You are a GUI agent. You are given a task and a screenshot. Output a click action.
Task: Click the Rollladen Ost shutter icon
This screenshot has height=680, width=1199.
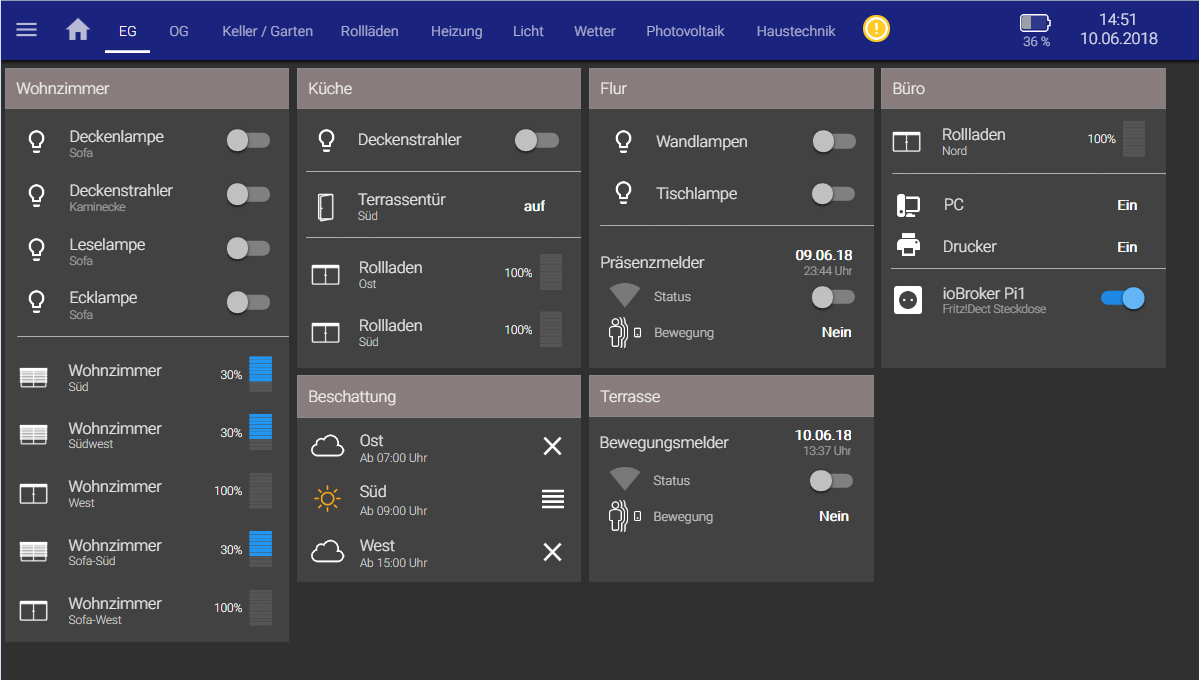[x=326, y=275]
